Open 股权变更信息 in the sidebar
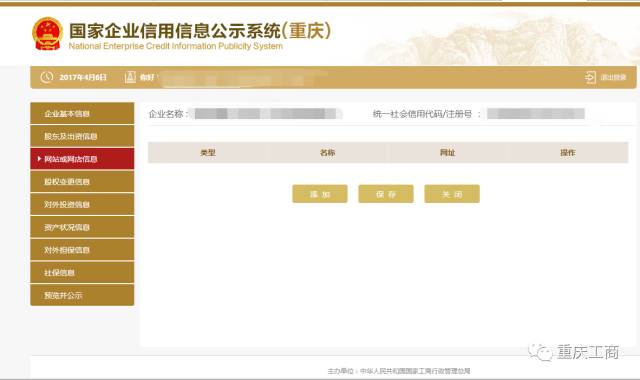The image size is (640, 380). [82, 182]
